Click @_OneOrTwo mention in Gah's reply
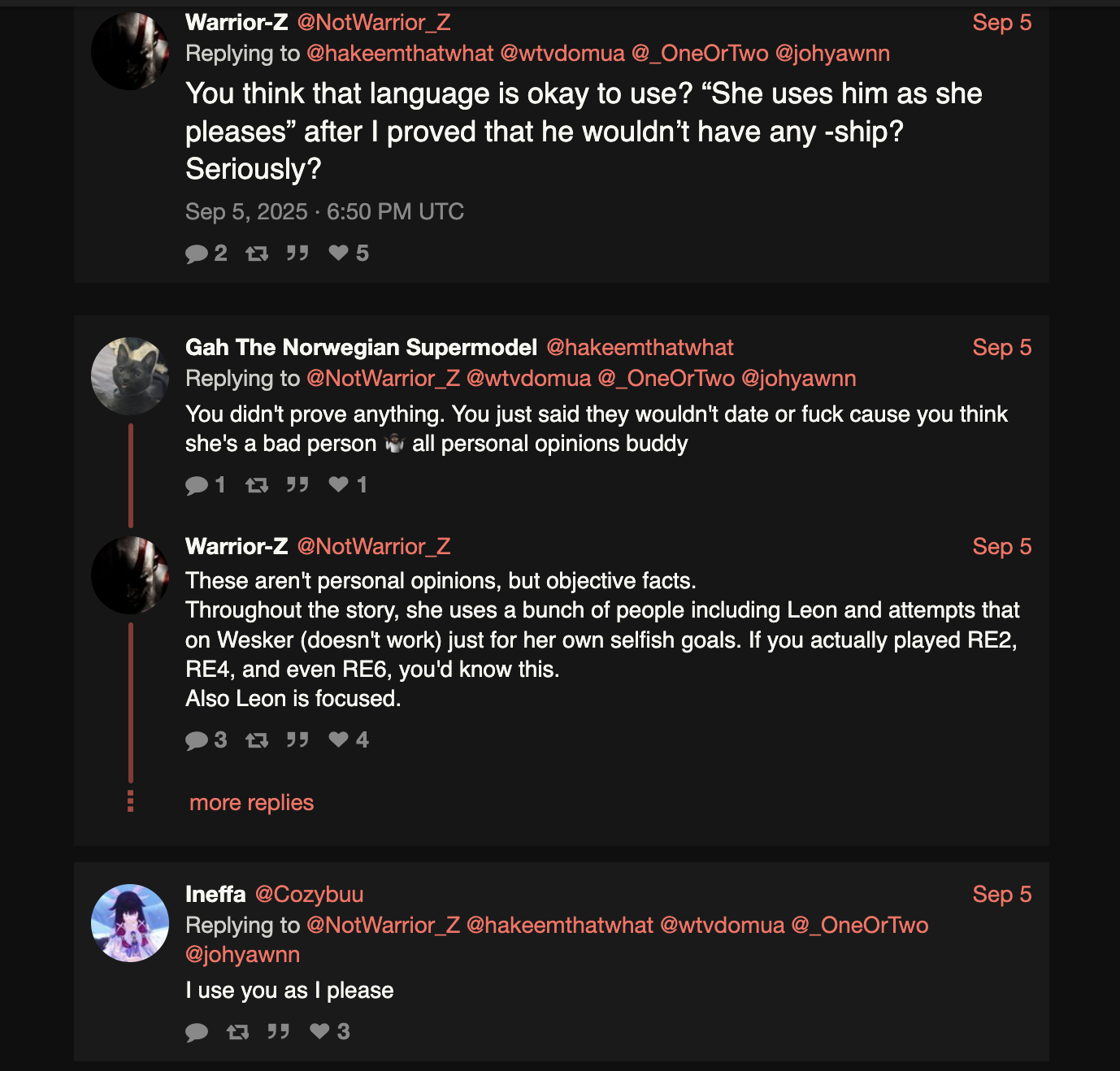The height and width of the screenshot is (1071, 1120). (666, 379)
